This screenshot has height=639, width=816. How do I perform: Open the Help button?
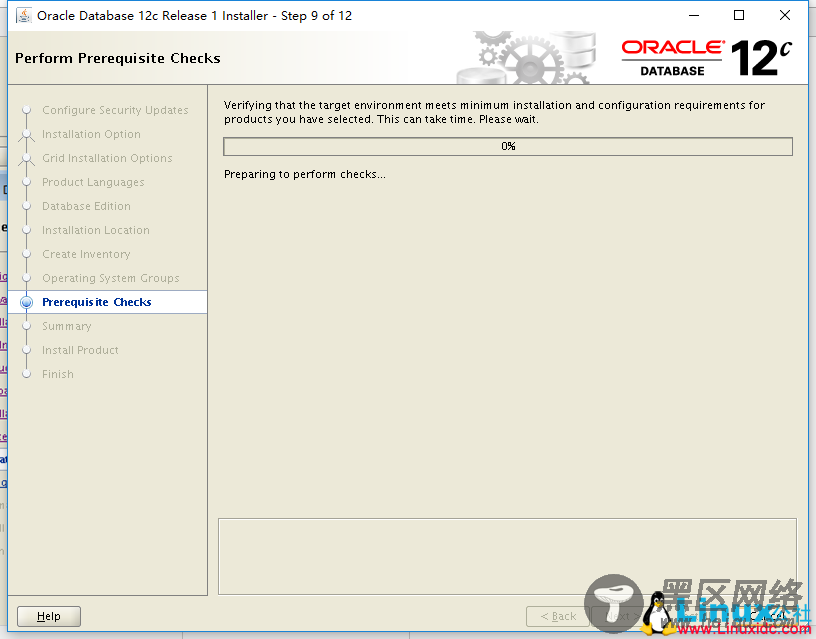[49, 616]
